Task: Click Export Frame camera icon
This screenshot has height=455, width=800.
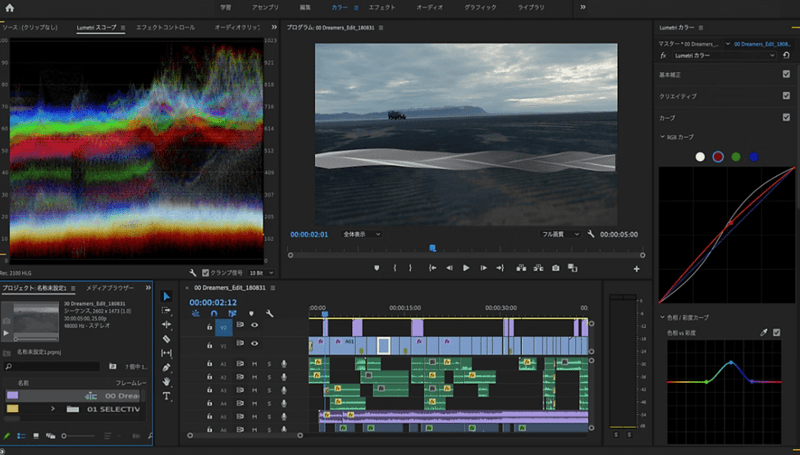Action: (556, 268)
